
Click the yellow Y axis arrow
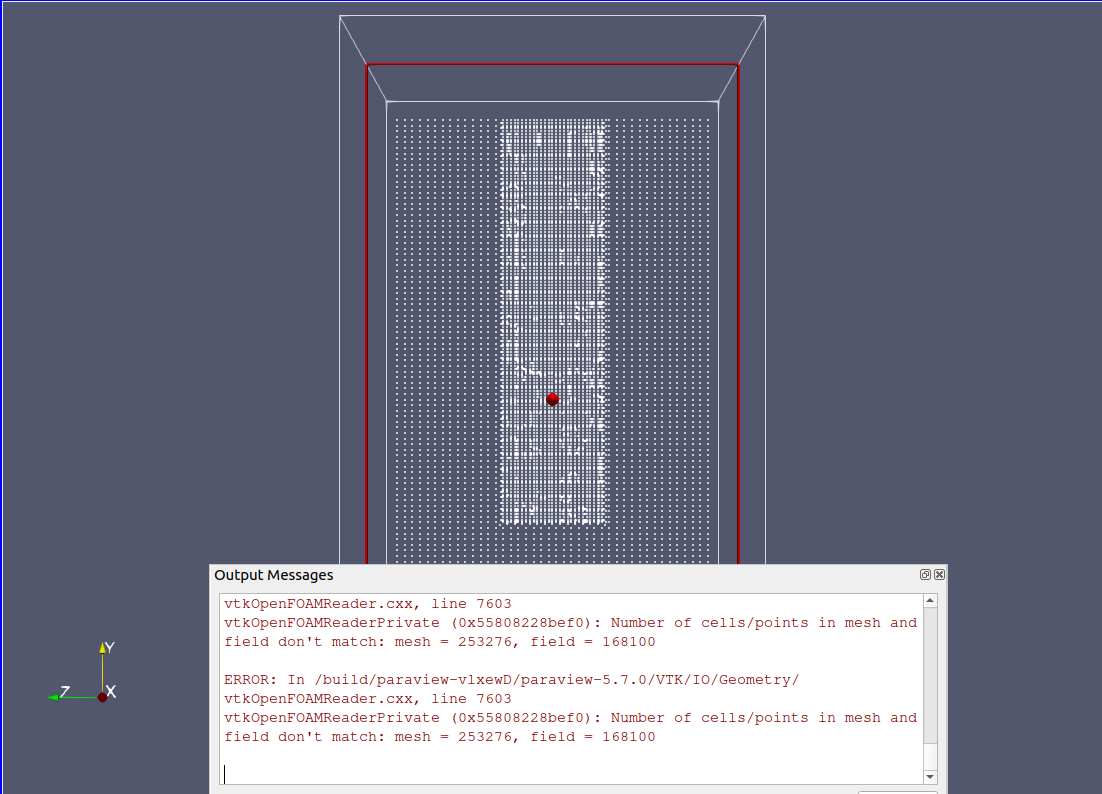102,650
